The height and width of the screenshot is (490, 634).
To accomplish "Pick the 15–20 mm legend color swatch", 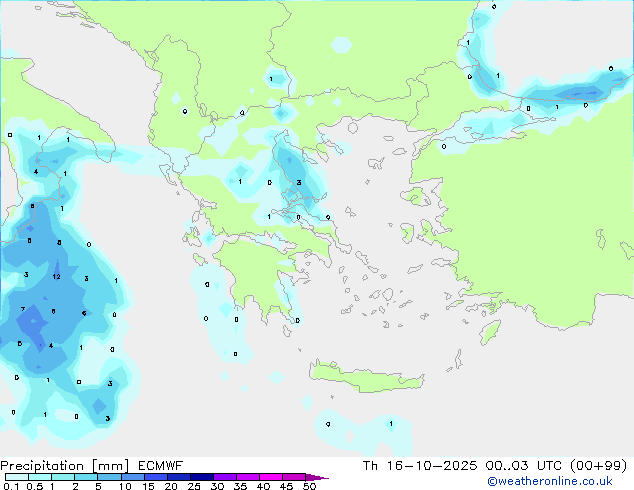I will (156, 477).
